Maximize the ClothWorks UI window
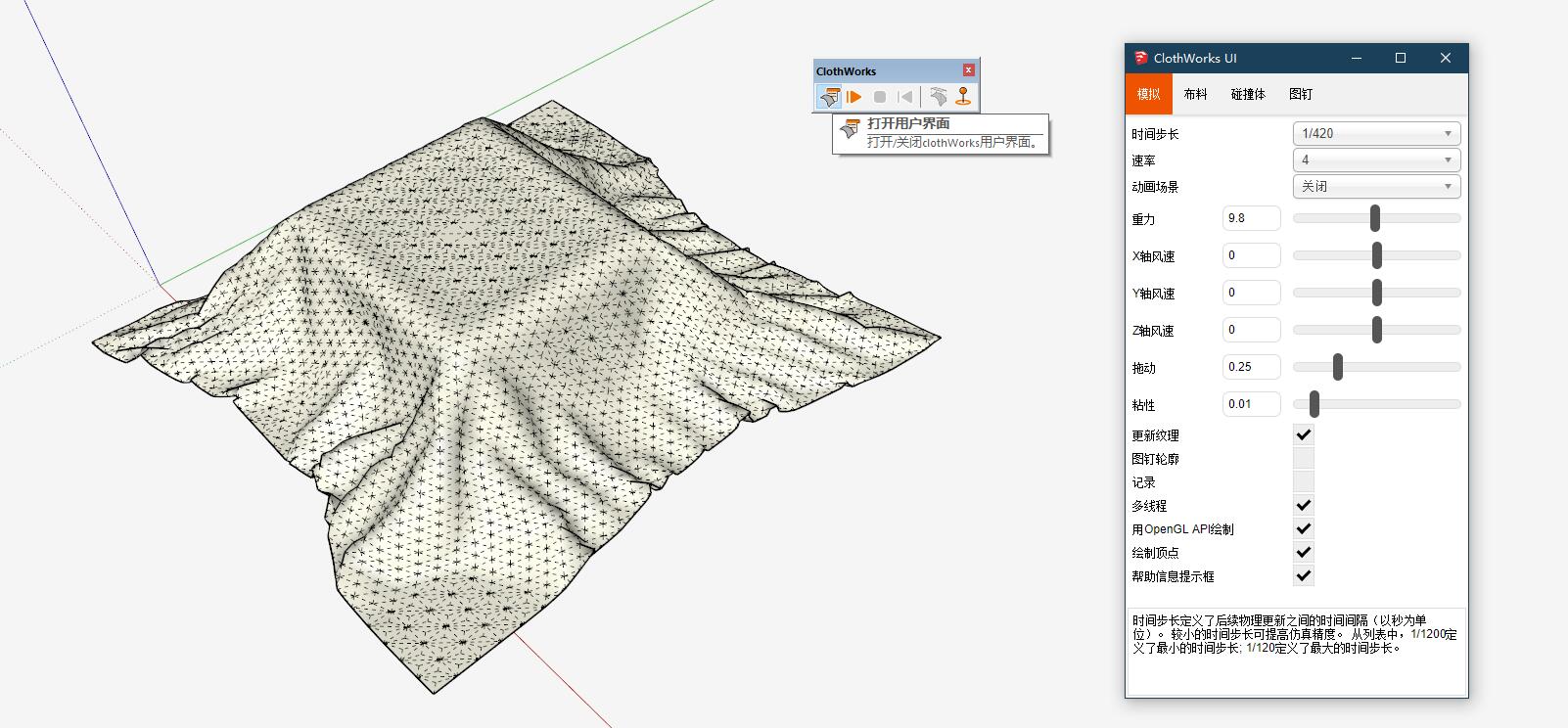This screenshot has height=728, width=1568. tap(1401, 58)
